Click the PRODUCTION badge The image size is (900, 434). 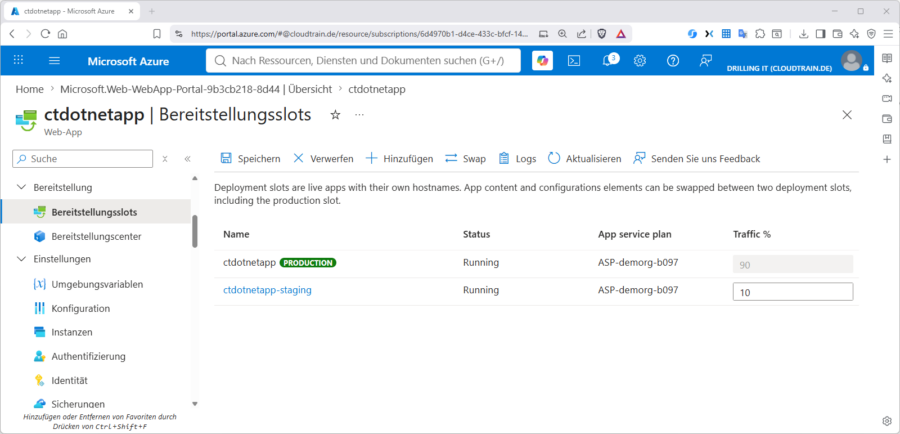pyautogui.click(x=308, y=263)
